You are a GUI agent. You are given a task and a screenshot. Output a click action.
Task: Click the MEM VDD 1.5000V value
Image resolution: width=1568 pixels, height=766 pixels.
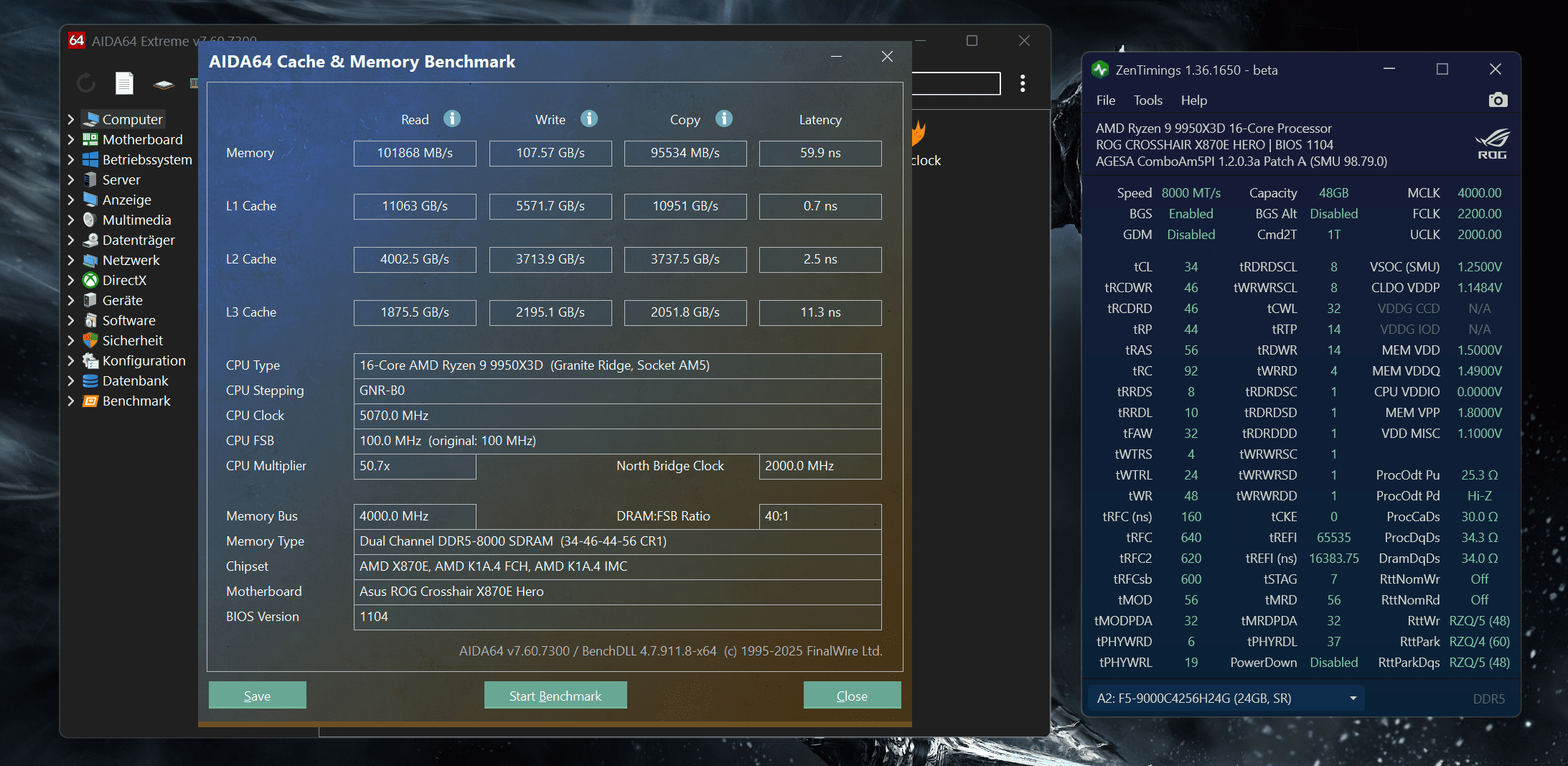click(x=1480, y=350)
